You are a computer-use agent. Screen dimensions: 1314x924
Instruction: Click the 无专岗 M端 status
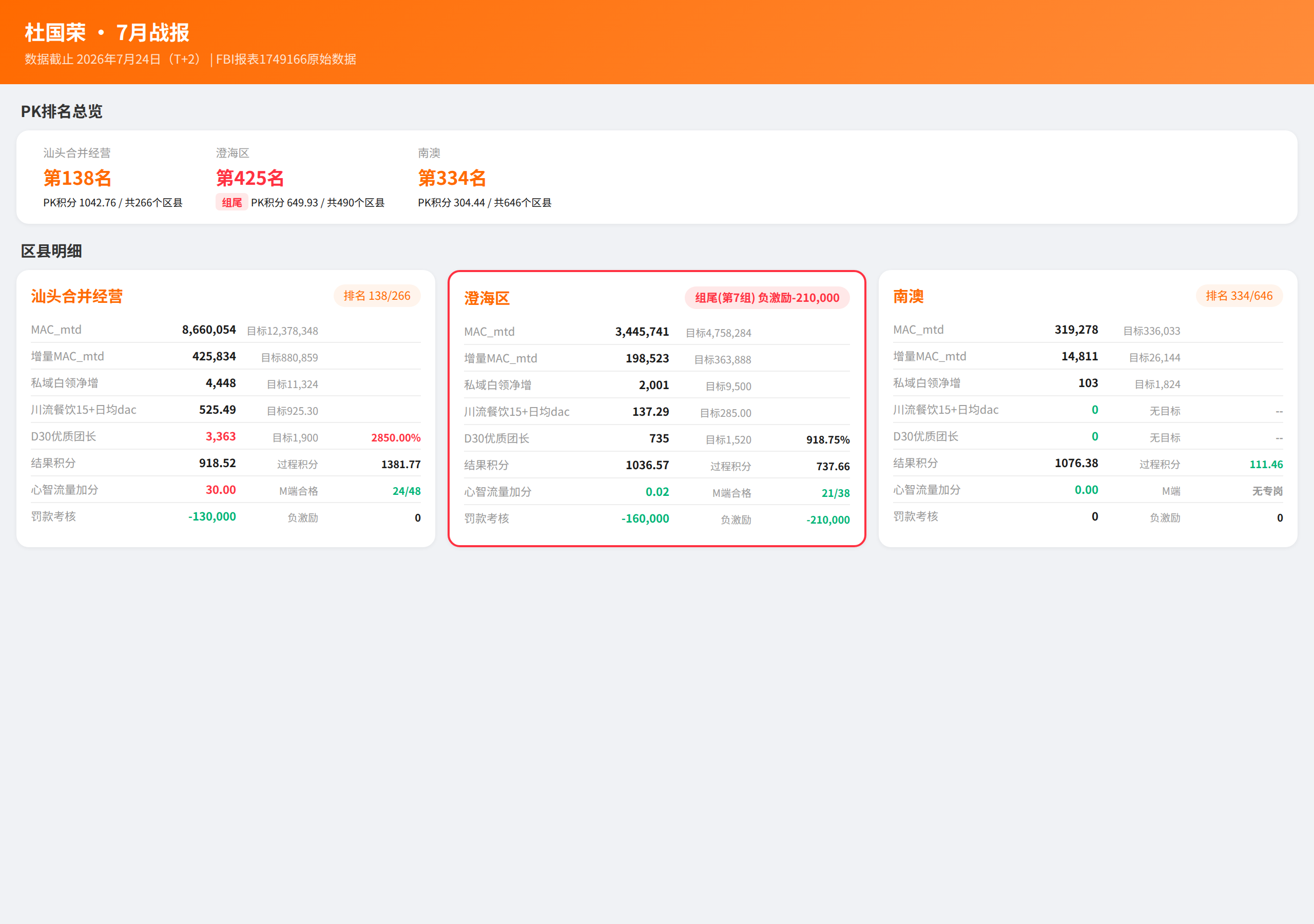[1268, 491]
